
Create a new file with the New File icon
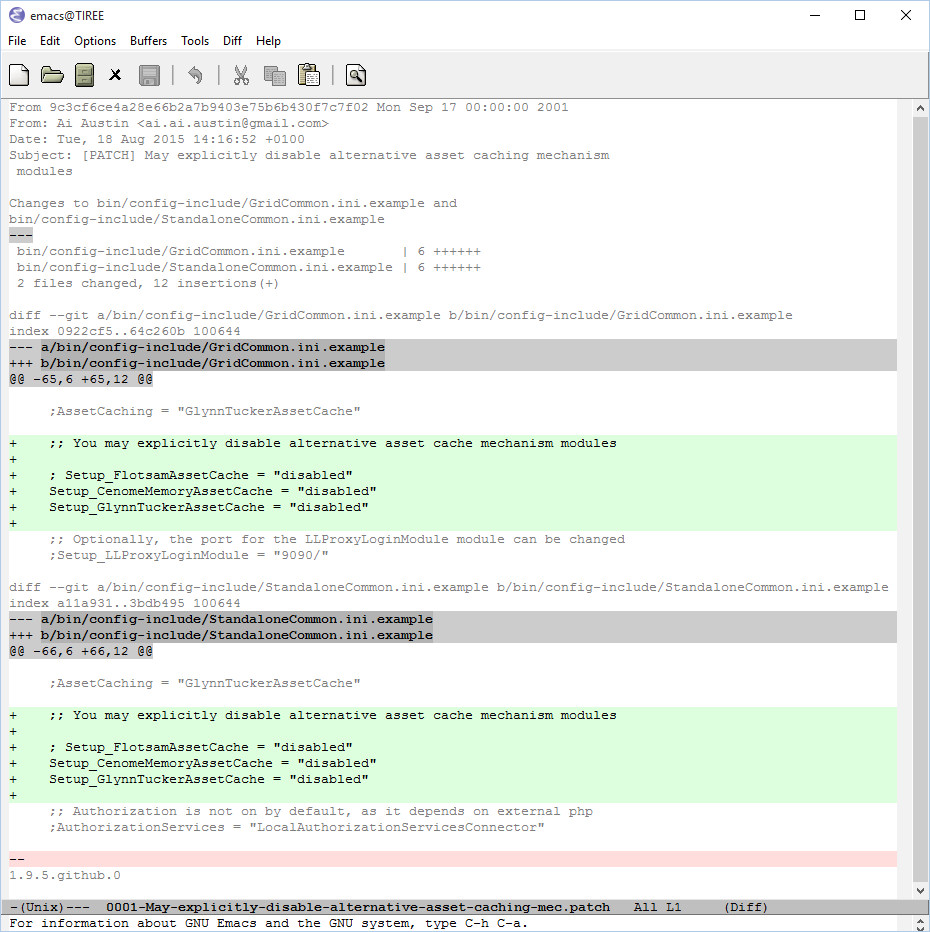(x=19, y=75)
